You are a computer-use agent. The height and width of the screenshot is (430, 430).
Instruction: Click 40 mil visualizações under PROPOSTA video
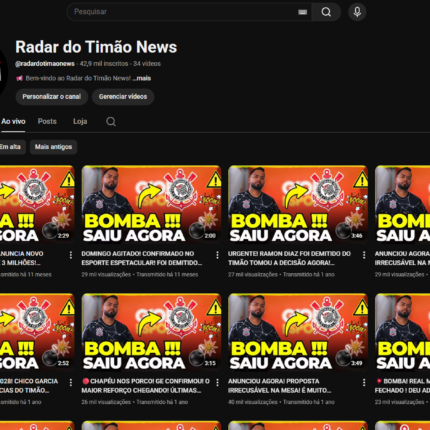253,402
